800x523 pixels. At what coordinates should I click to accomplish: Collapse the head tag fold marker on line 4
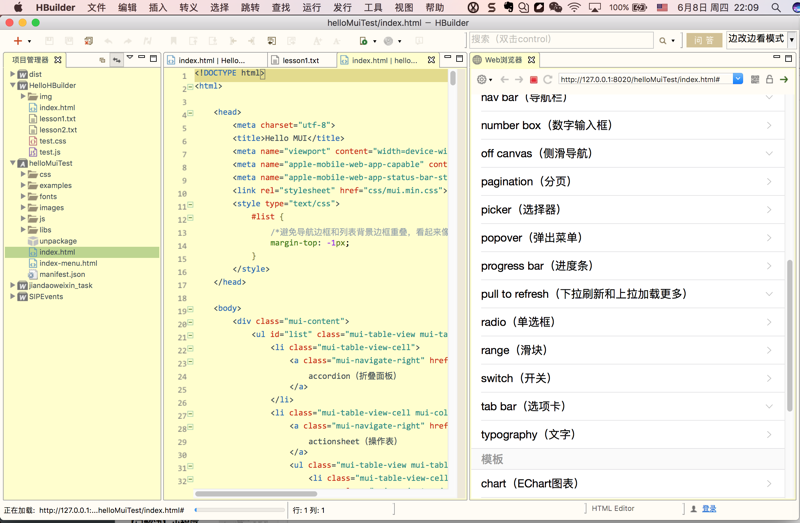pyautogui.click(x=190, y=113)
